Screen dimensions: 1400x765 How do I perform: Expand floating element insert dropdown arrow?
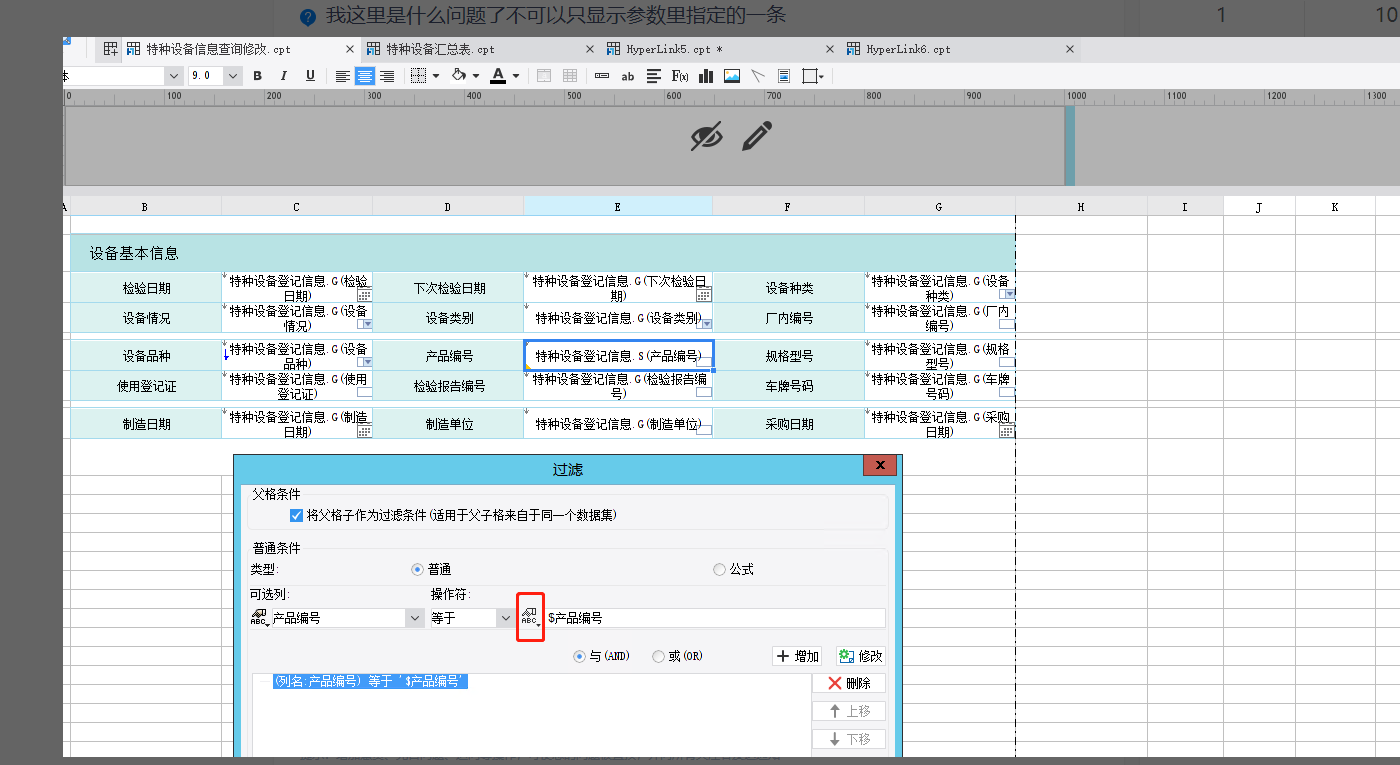(822, 76)
